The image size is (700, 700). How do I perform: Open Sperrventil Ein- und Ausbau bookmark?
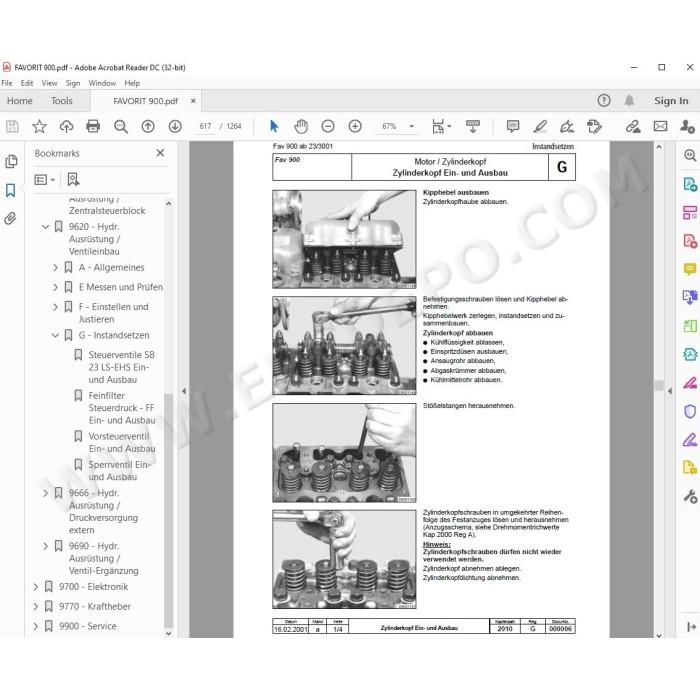(119, 471)
